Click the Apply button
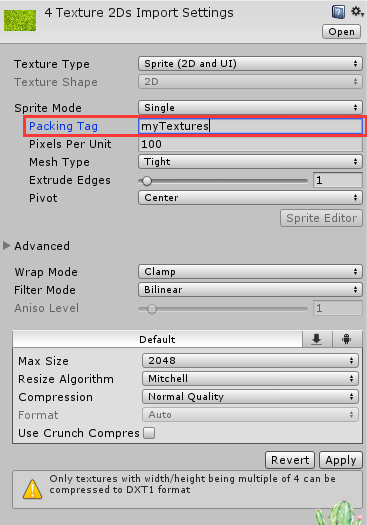The image size is (367, 525). [x=341, y=460]
